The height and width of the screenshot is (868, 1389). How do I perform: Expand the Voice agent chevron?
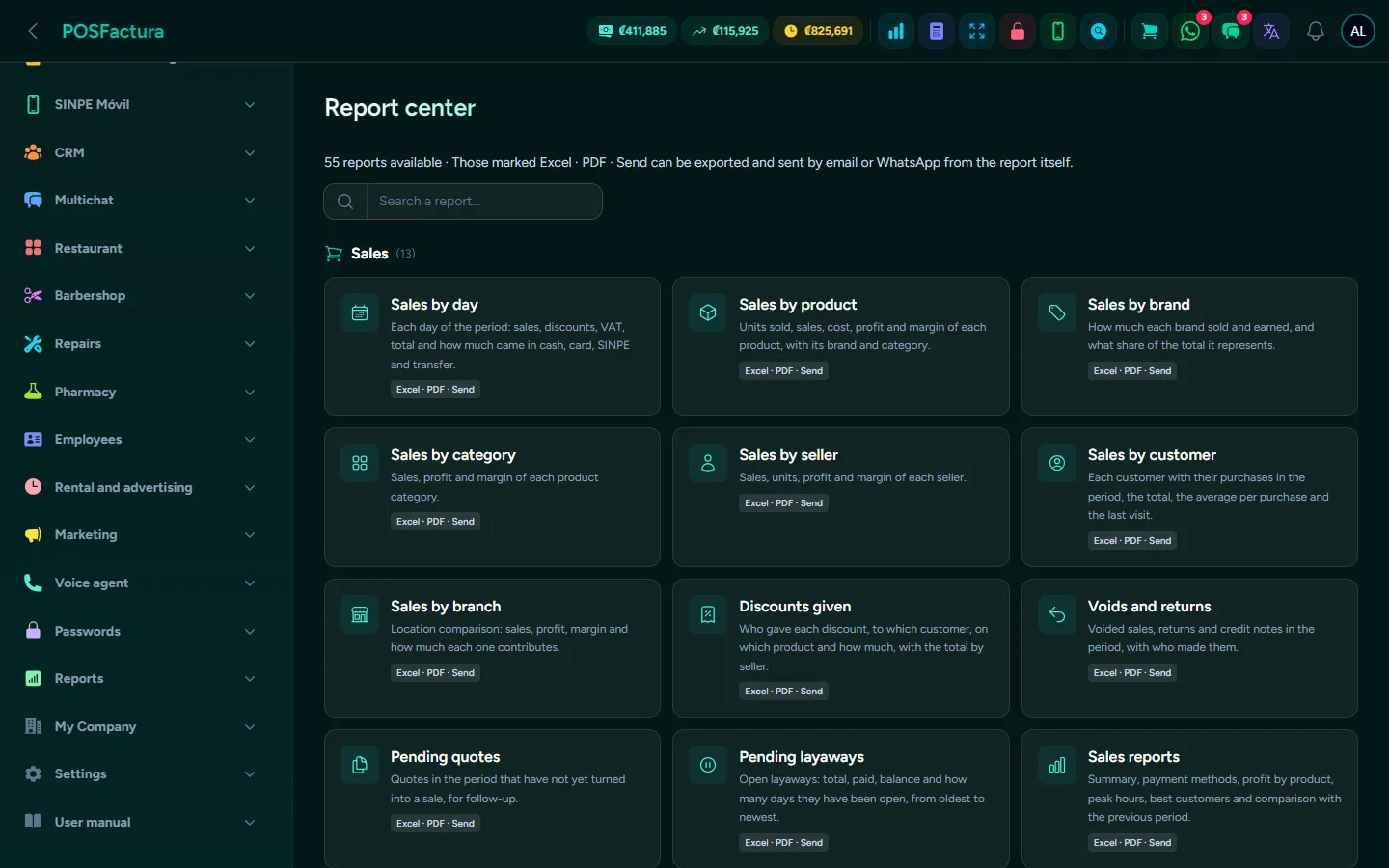coord(250,583)
